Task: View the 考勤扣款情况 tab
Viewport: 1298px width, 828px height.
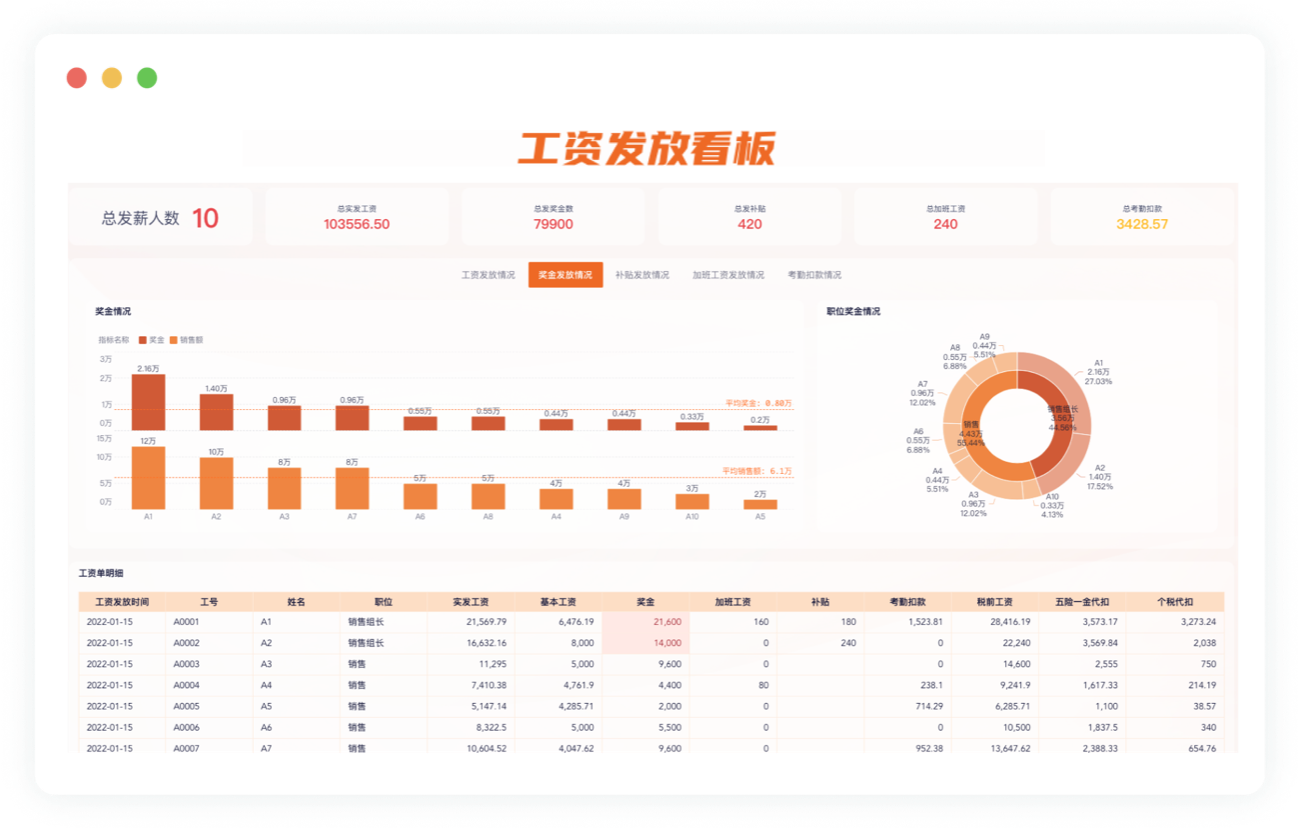Action: (817, 274)
